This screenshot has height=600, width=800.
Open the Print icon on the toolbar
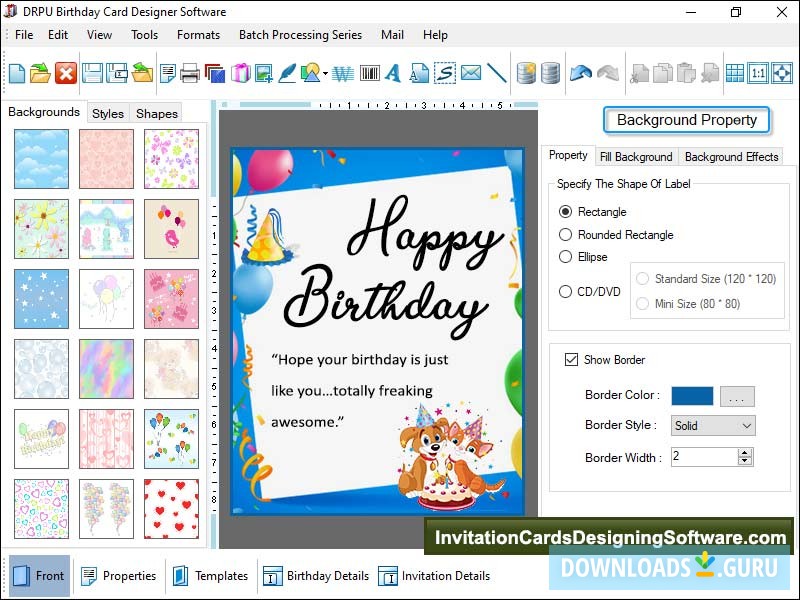click(x=188, y=73)
